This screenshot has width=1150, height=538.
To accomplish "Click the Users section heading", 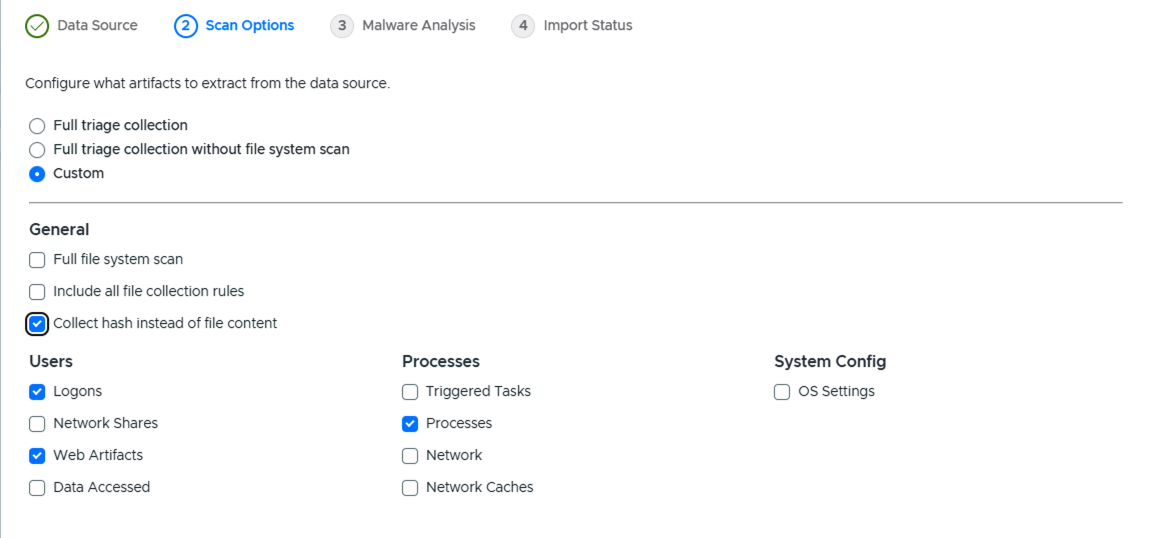I will (51, 361).
